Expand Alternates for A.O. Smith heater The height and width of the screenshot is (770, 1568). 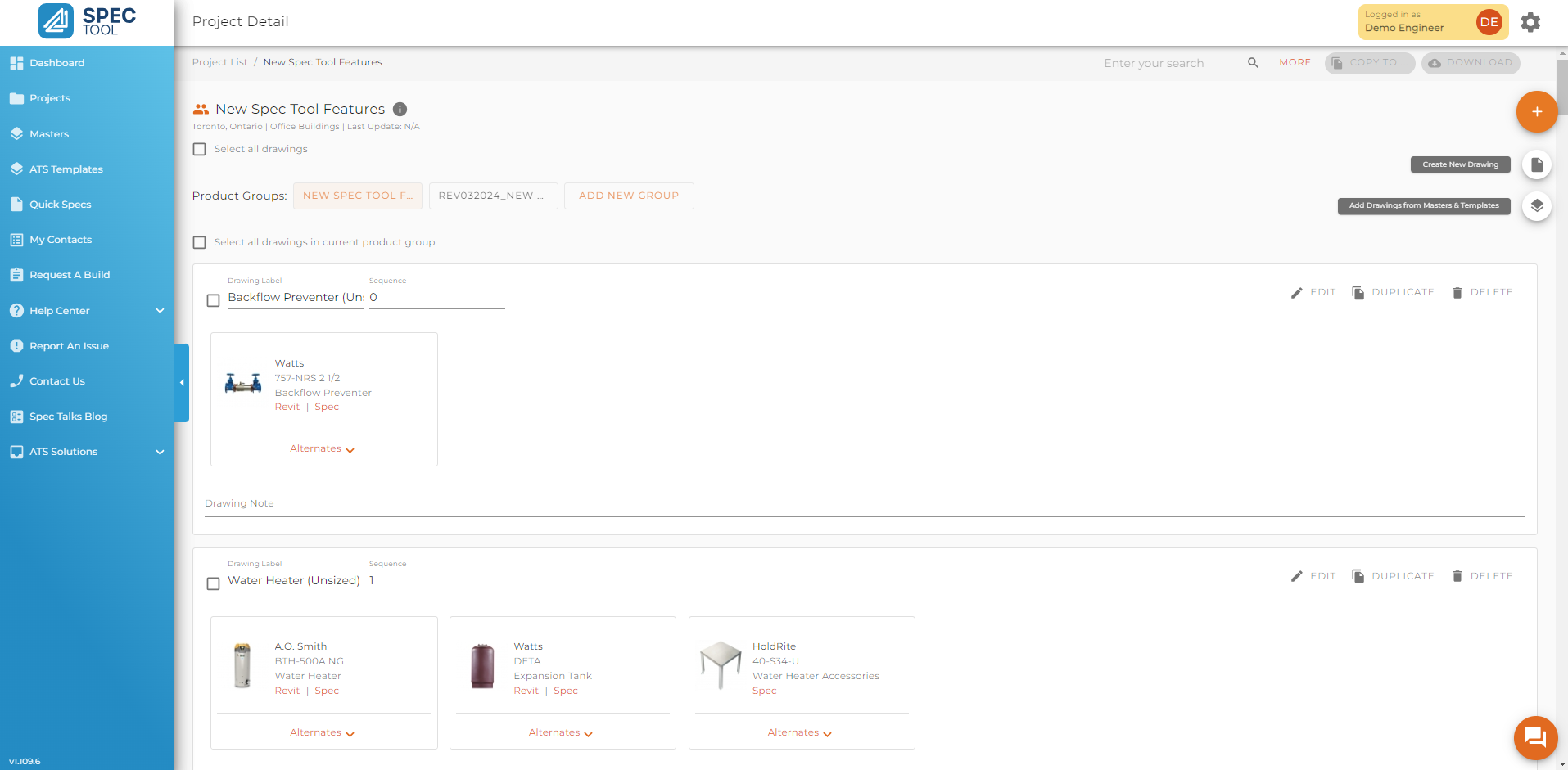coord(323,733)
